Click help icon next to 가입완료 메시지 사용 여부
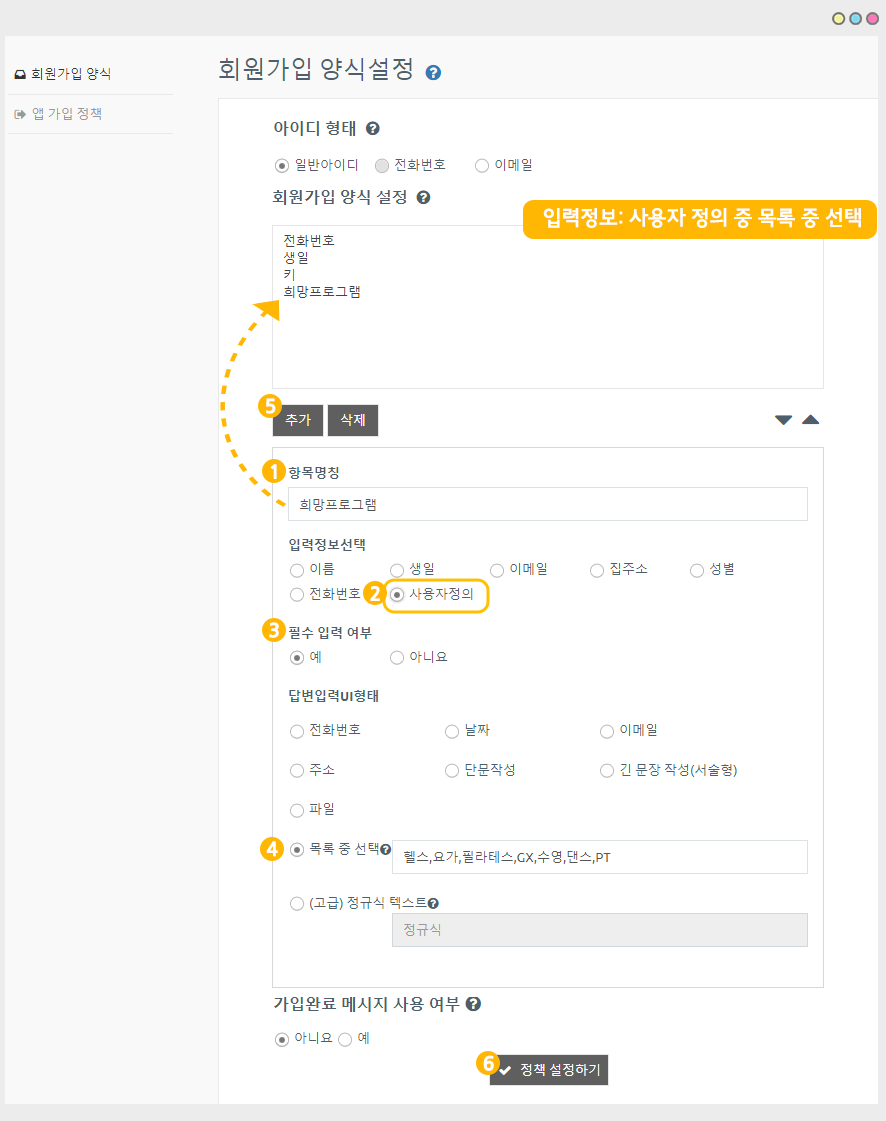The image size is (886, 1121). [x=473, y=1004]
